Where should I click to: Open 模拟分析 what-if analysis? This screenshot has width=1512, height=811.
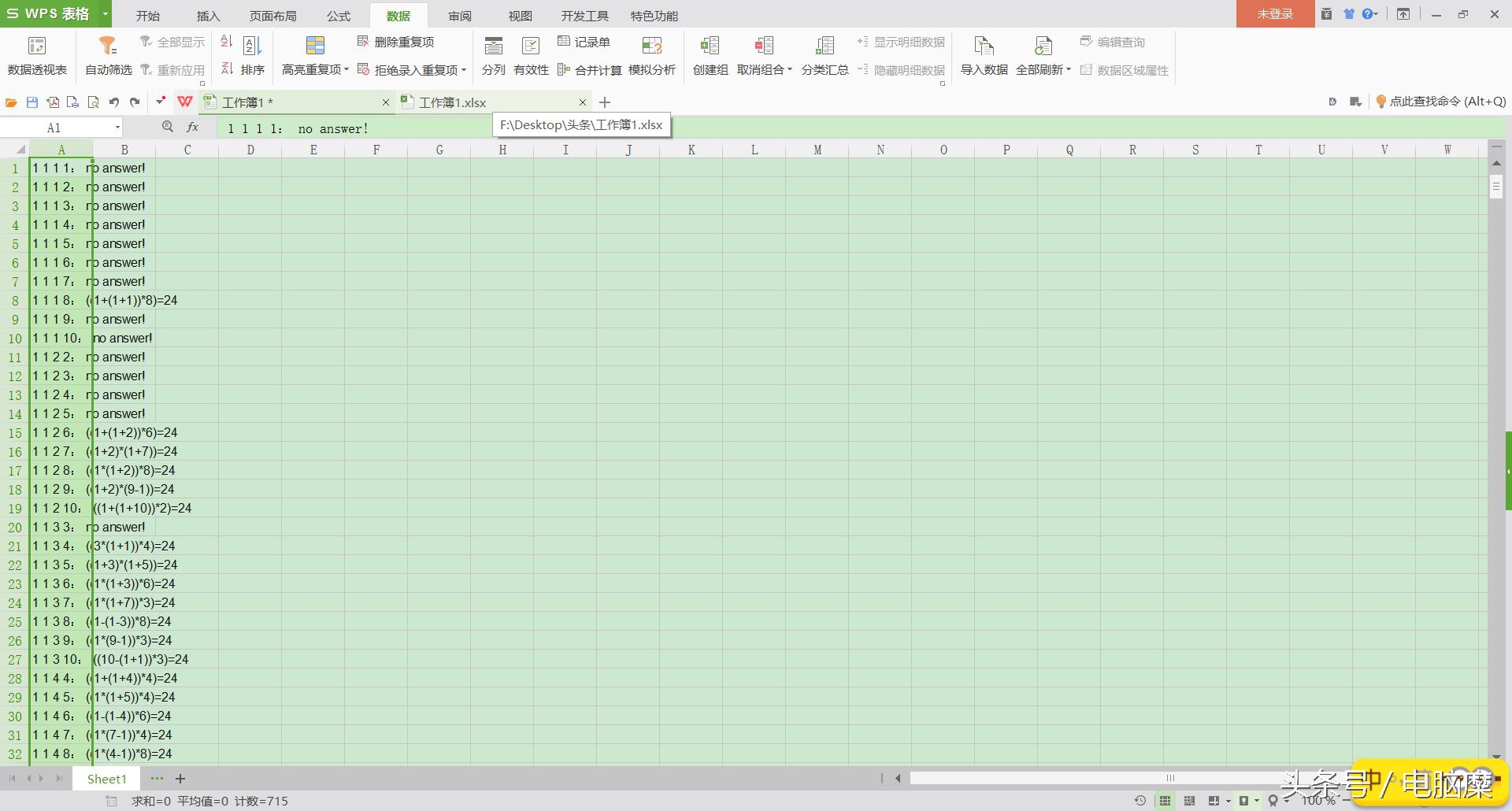point(652,56)
